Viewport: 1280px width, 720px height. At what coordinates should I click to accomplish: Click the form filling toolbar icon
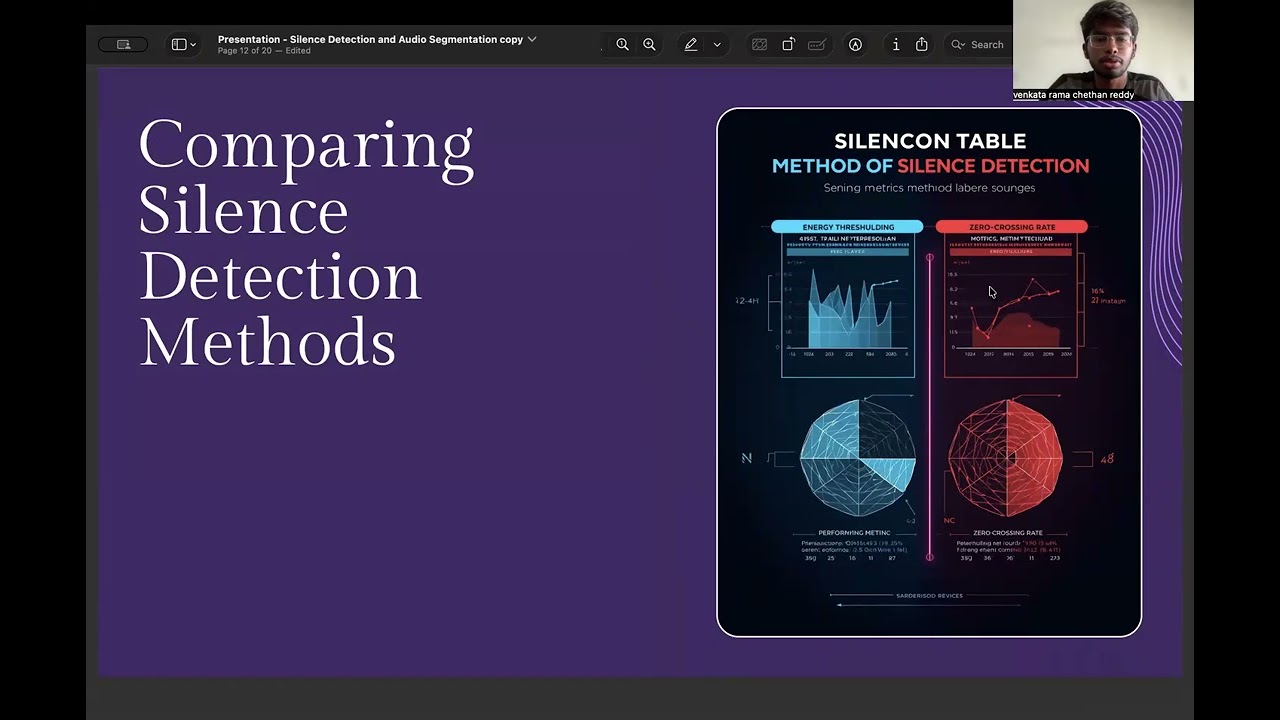point(817,44)
